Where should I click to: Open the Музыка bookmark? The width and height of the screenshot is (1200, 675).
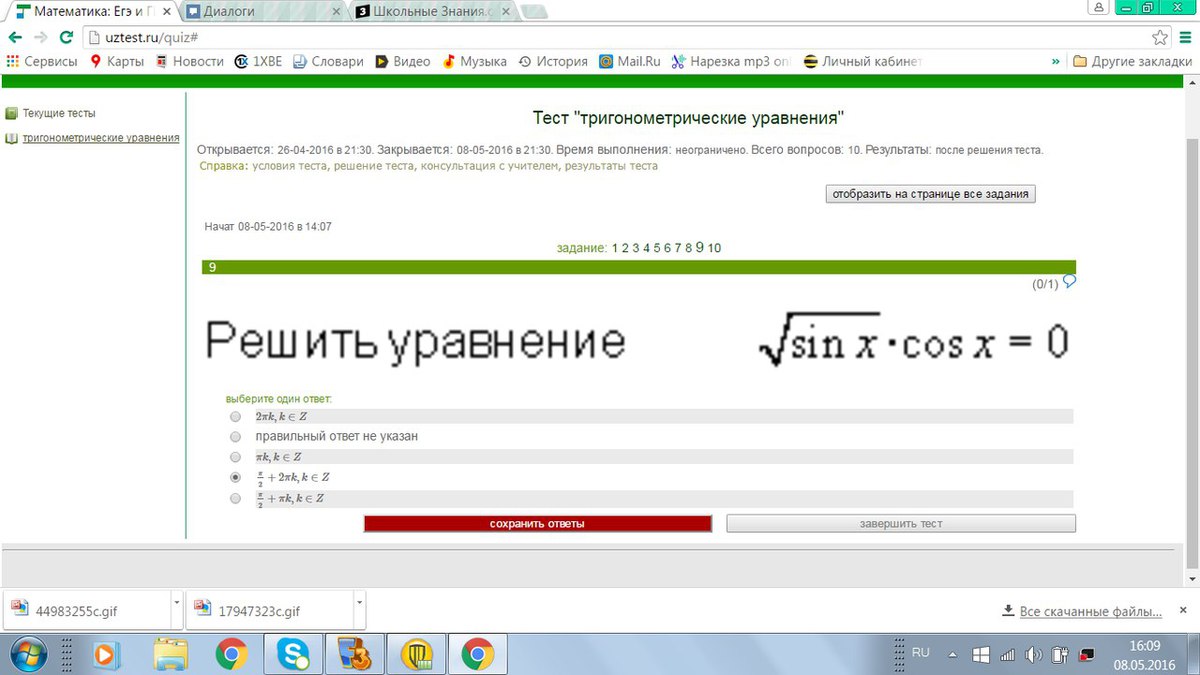(475, 61)
